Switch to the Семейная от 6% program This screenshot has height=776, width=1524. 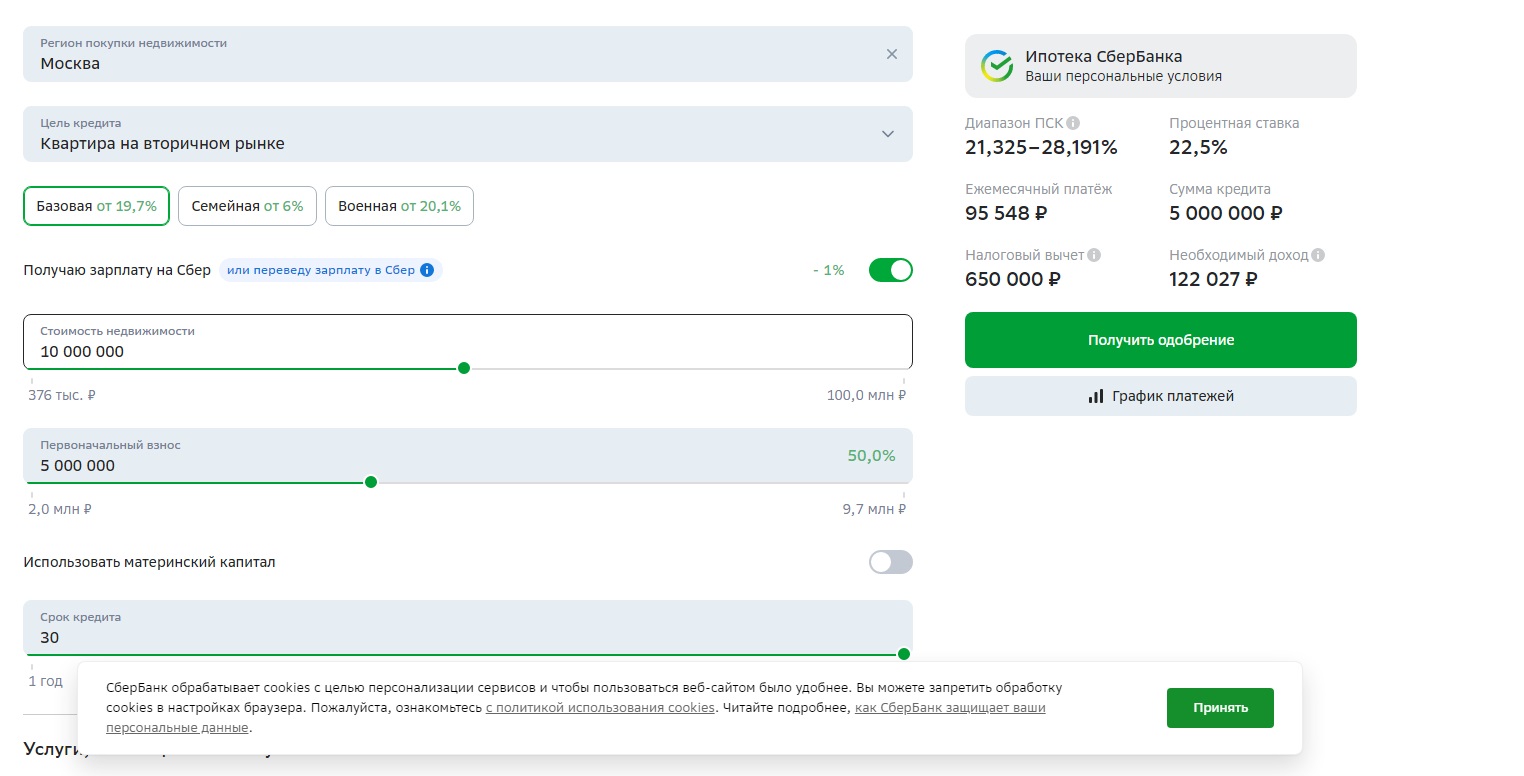pyautogui.click(x=247, y=206)
